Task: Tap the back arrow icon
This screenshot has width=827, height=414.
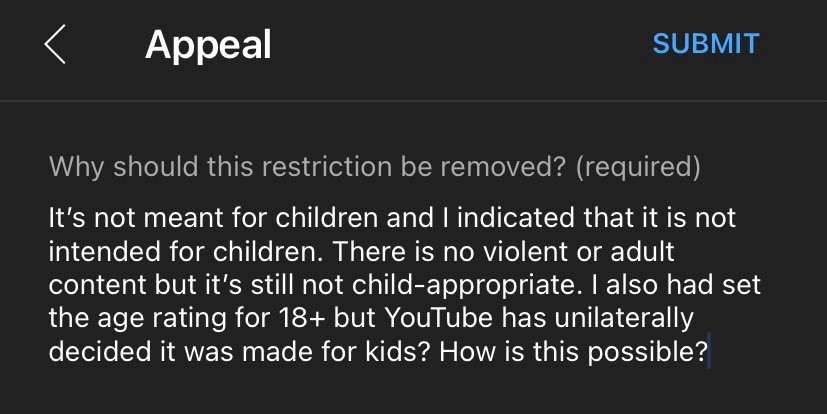Action: (55, 45)
